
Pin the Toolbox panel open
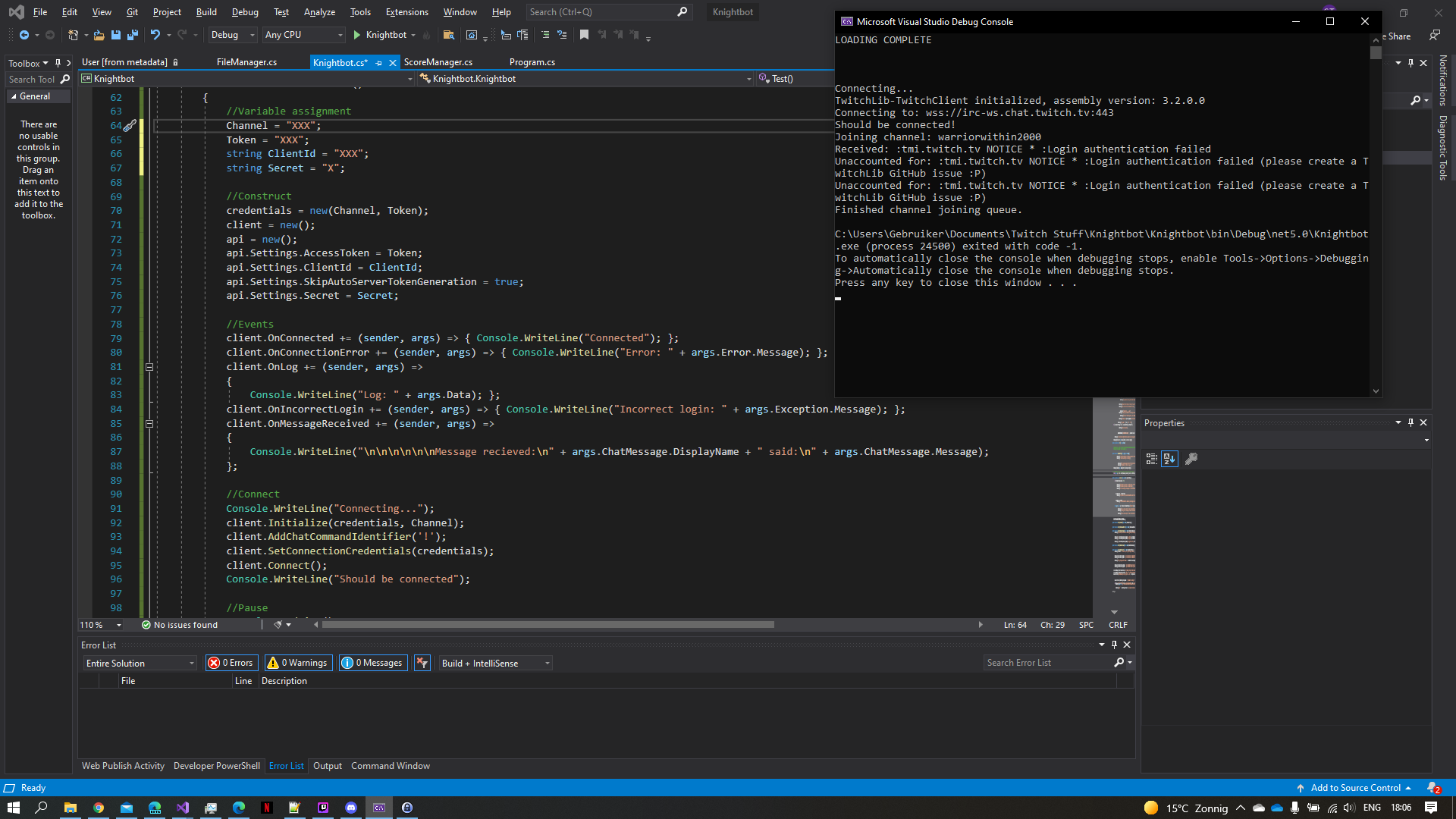(58, 63)
